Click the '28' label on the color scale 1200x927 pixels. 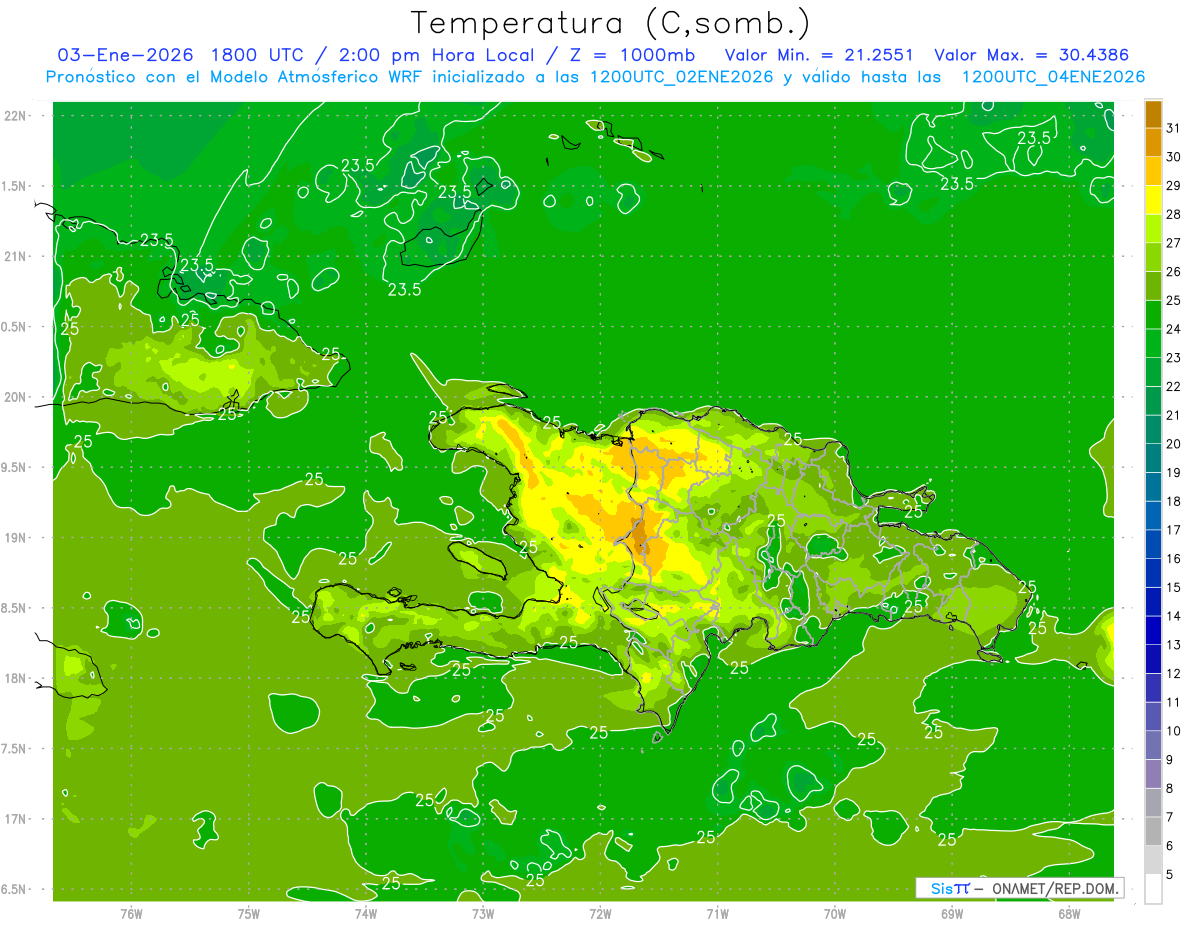[1175, 214]
